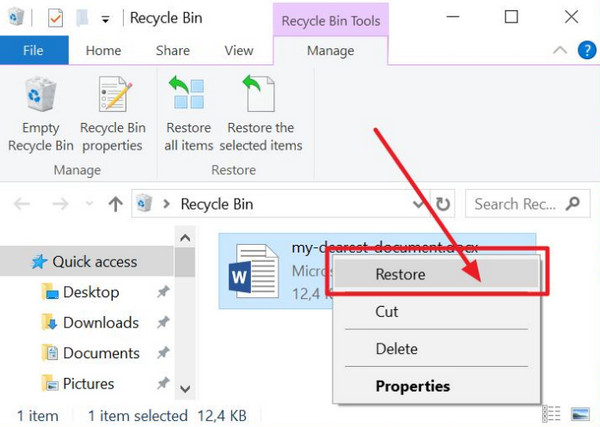The height and width of the screenshot is (427, 600).
Task: Go back with the Back arrow
Action: point(22,204)
